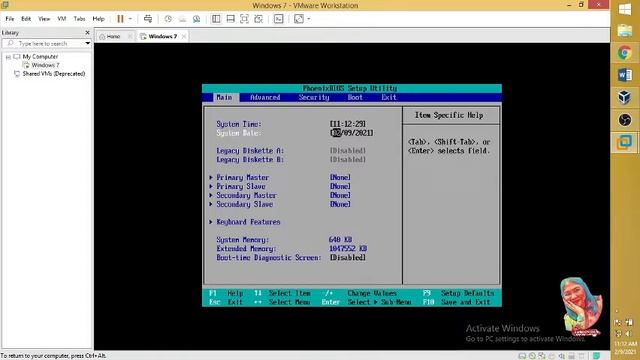Image resolution: width=640 pixels, height=360 pixels.
Task: Click the hard disk device icon in status bar
Action: point(522,356)
